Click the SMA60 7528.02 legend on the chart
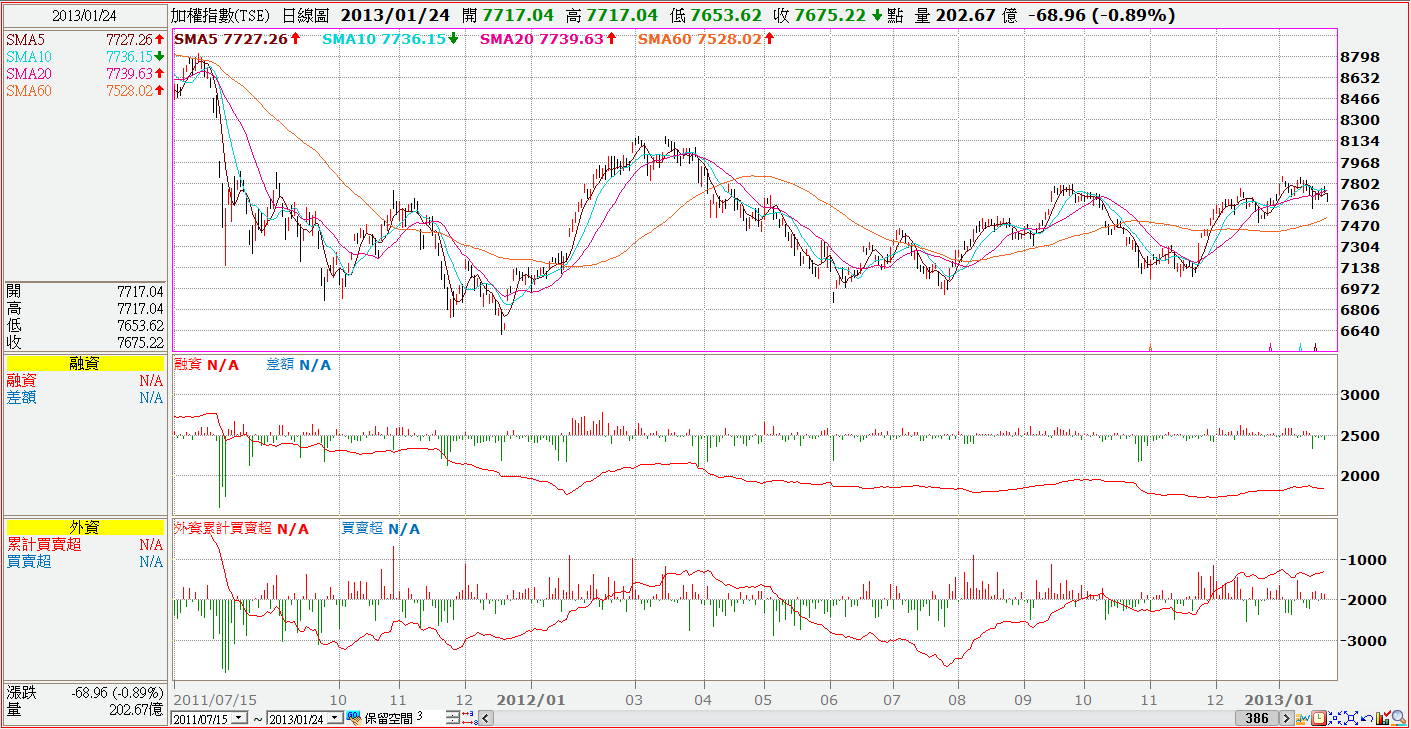This screenshot has width=1411, height=729. click(x=706, y=39)
